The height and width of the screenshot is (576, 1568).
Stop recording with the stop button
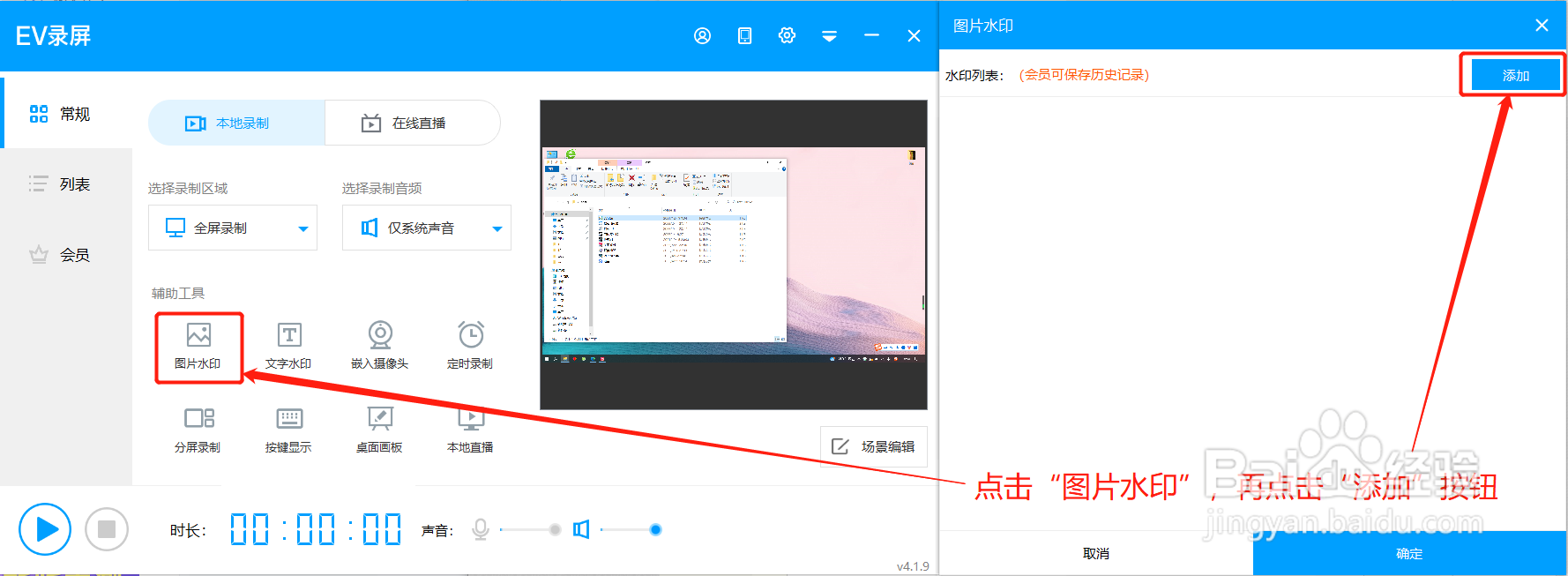tap(107, 529)
